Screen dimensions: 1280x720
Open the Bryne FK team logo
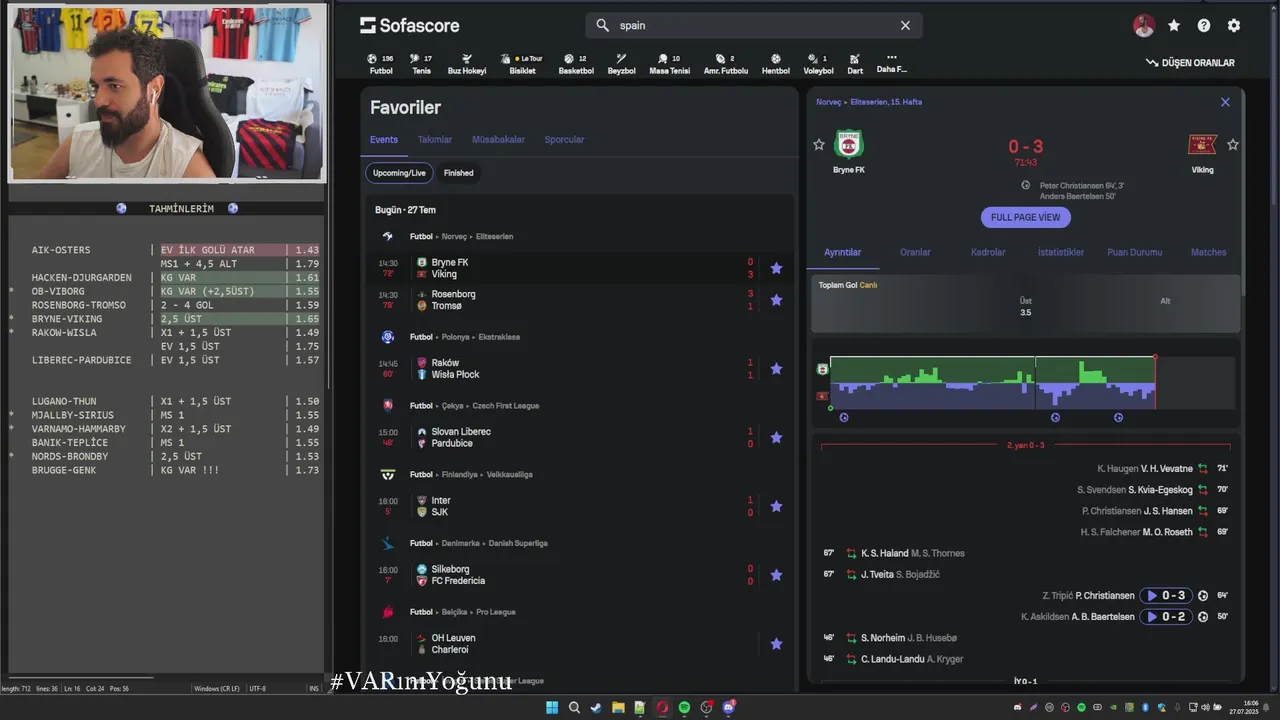pos(849,145)
